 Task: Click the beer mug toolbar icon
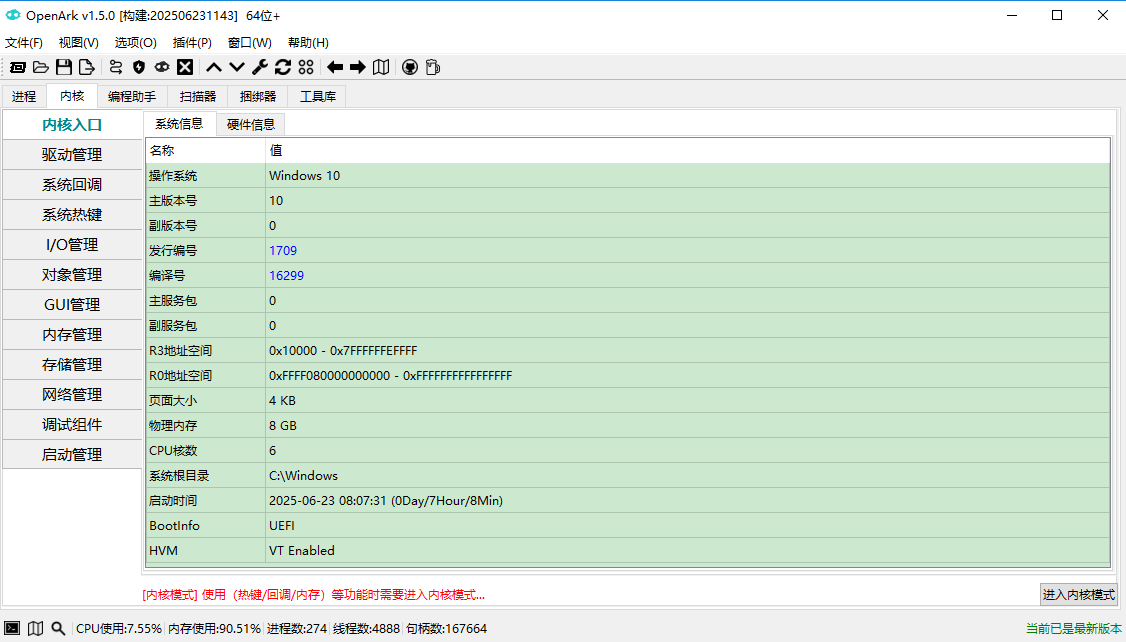[432, 67]
